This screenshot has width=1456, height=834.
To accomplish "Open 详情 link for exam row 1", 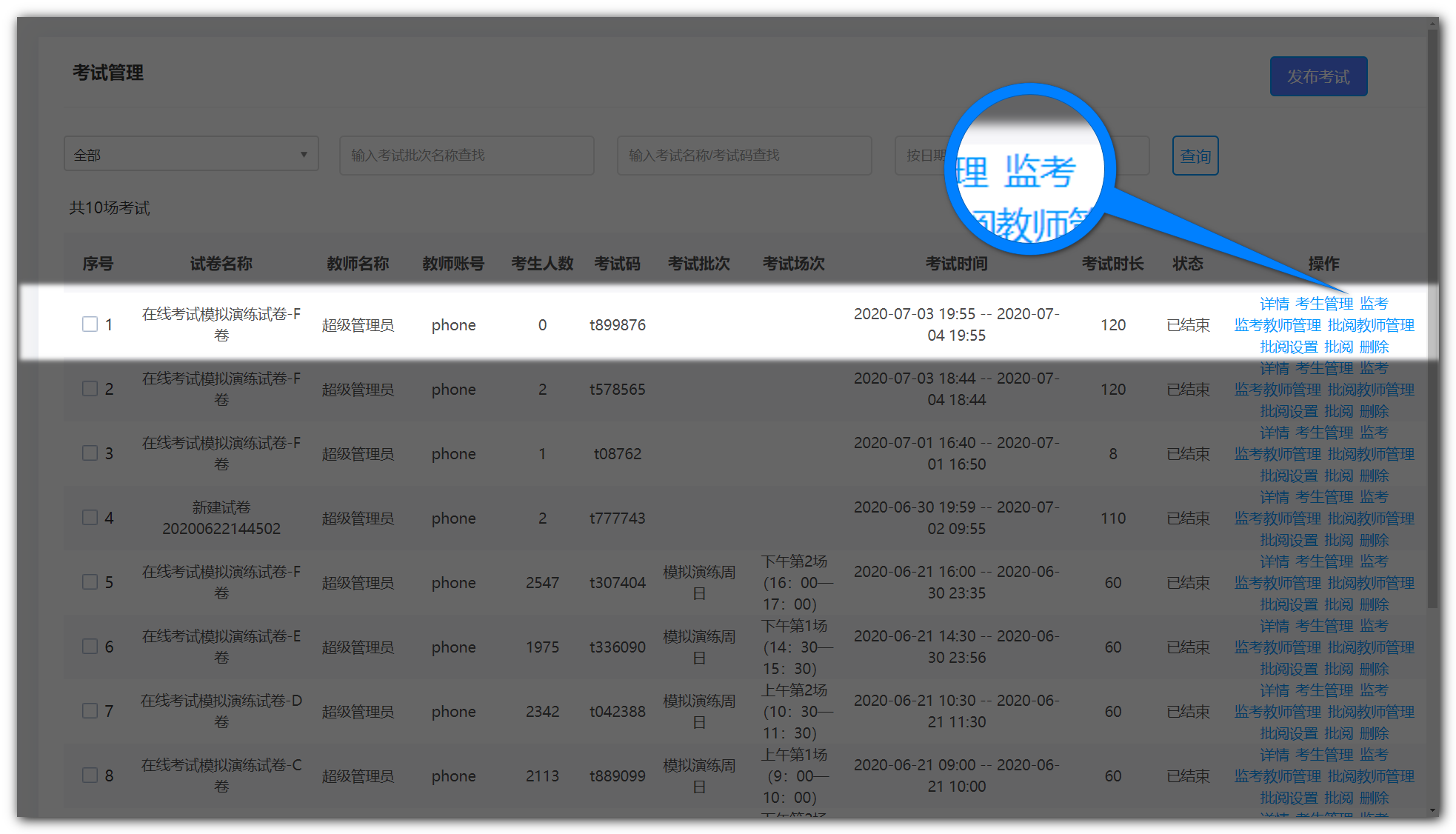I will tap(1274, 304).
